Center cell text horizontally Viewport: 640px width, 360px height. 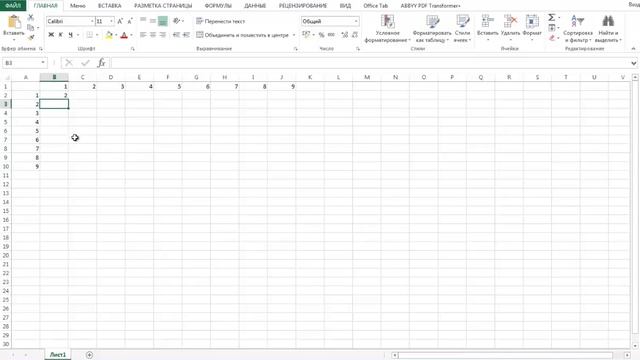click(x=153, y=35)
